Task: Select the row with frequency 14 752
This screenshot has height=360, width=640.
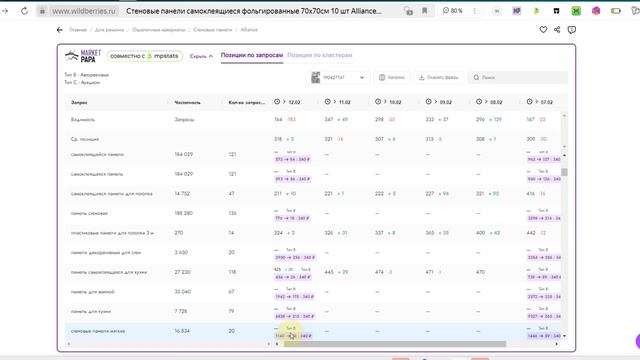Action: point(313,193)
